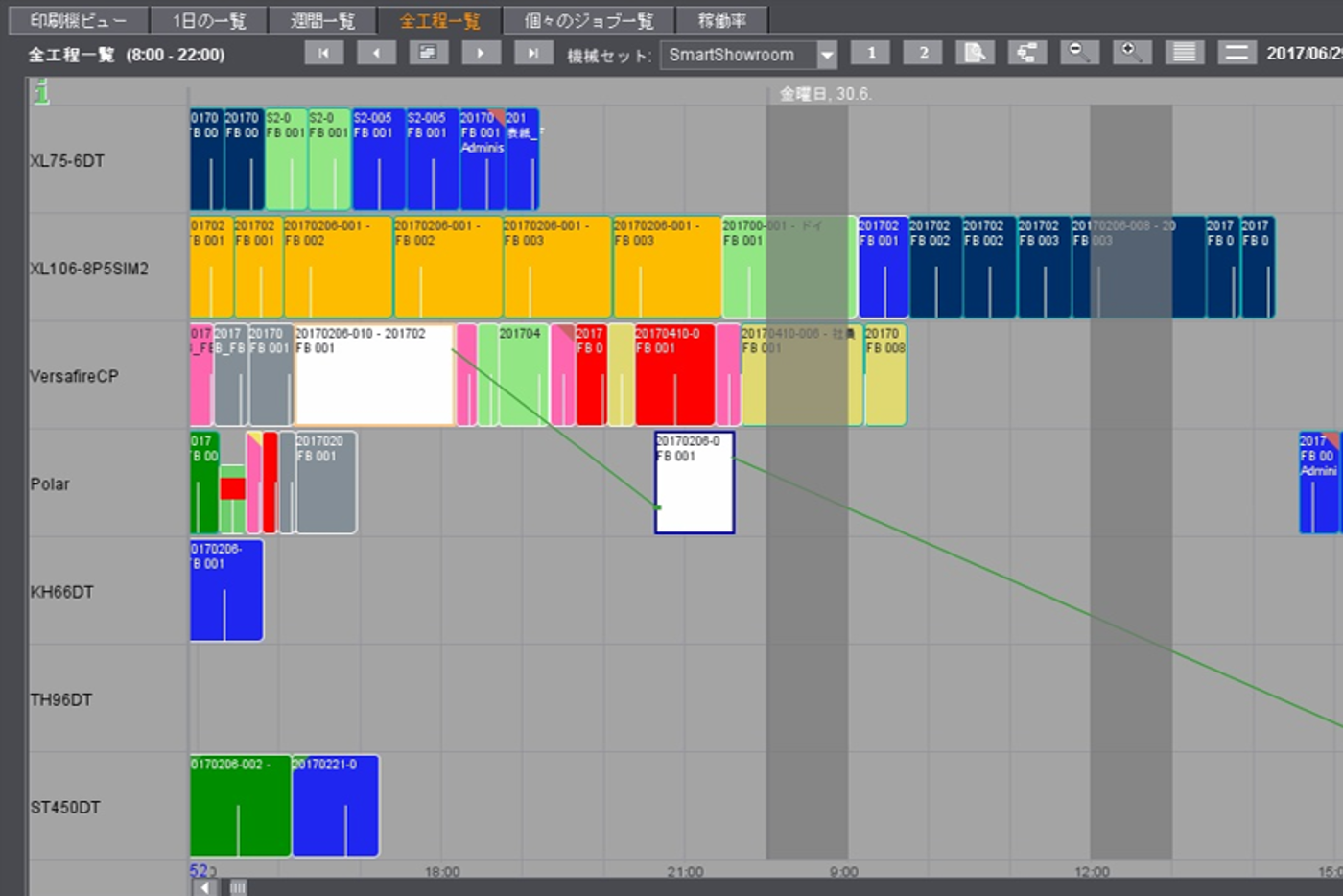
Task: Click the preset button 1
Action: click(x=871, y=54)
